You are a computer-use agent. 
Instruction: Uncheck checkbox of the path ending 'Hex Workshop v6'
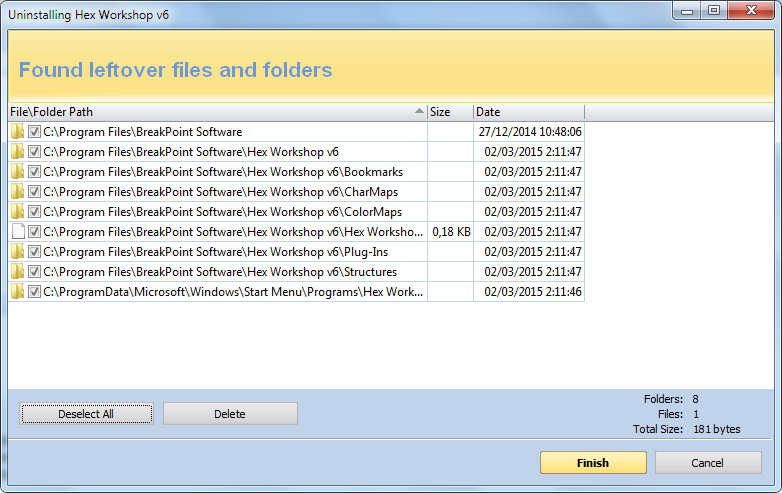pos(34,152)
